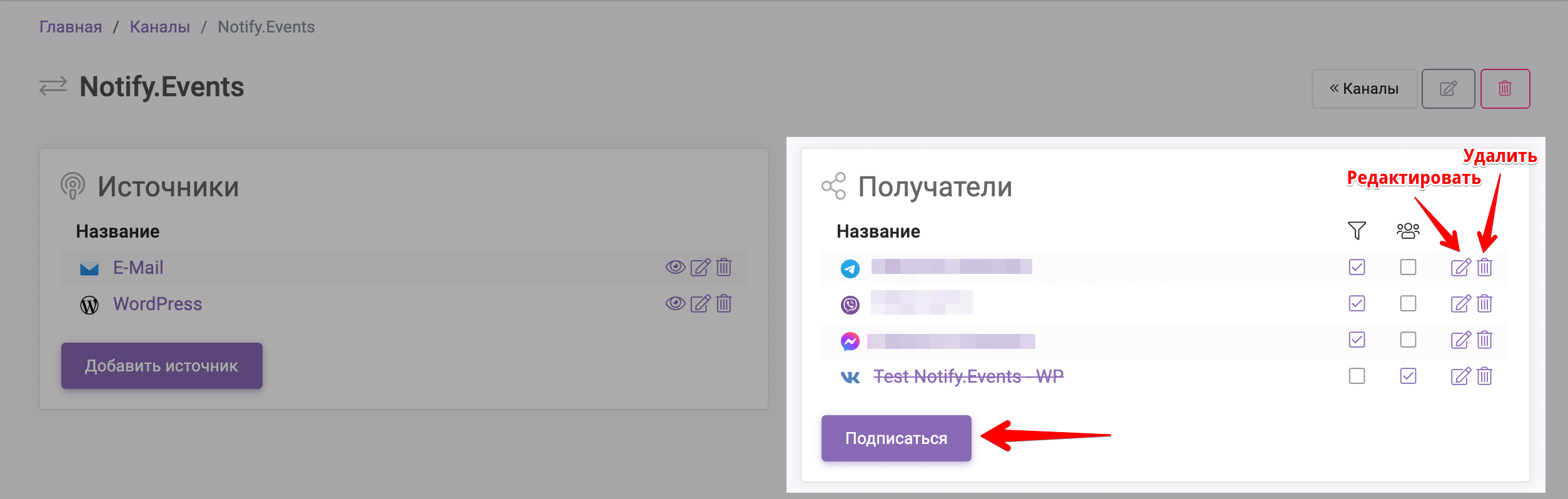Open the blurred Messenger recipient name
Screen dimensions: 1568x499
(951, 341)
